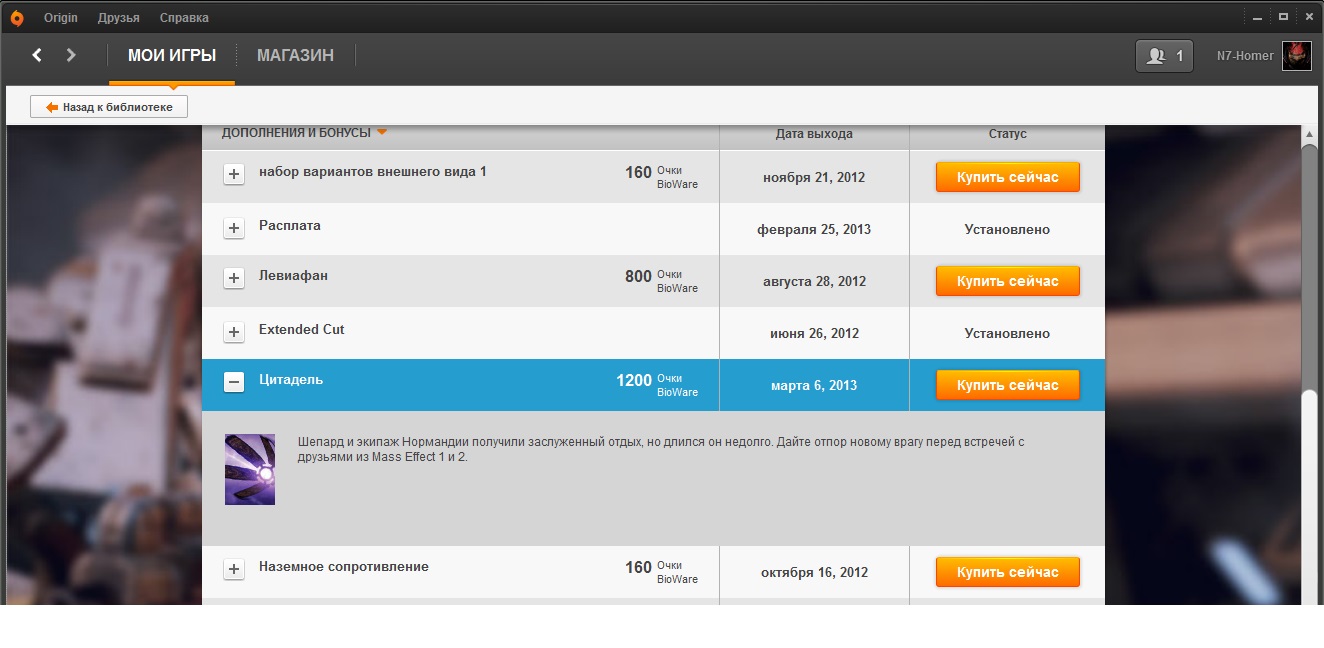Close the Origin window

1308,16
